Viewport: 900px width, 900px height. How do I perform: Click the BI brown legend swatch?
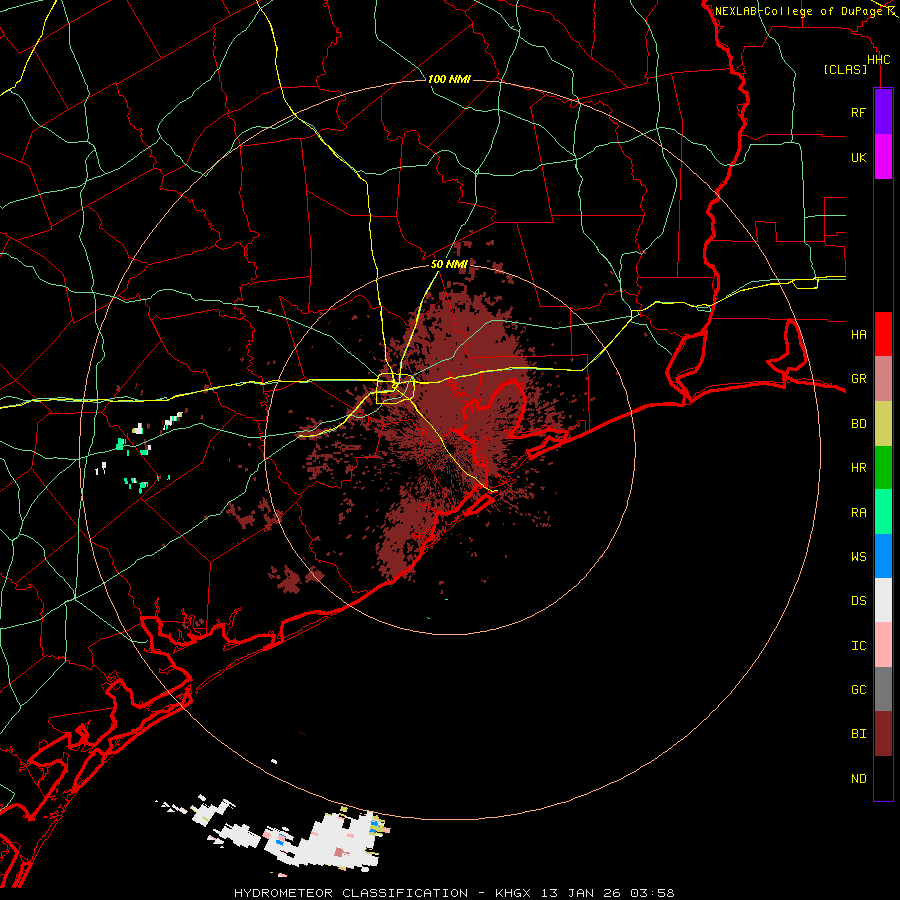pos(883,734)
